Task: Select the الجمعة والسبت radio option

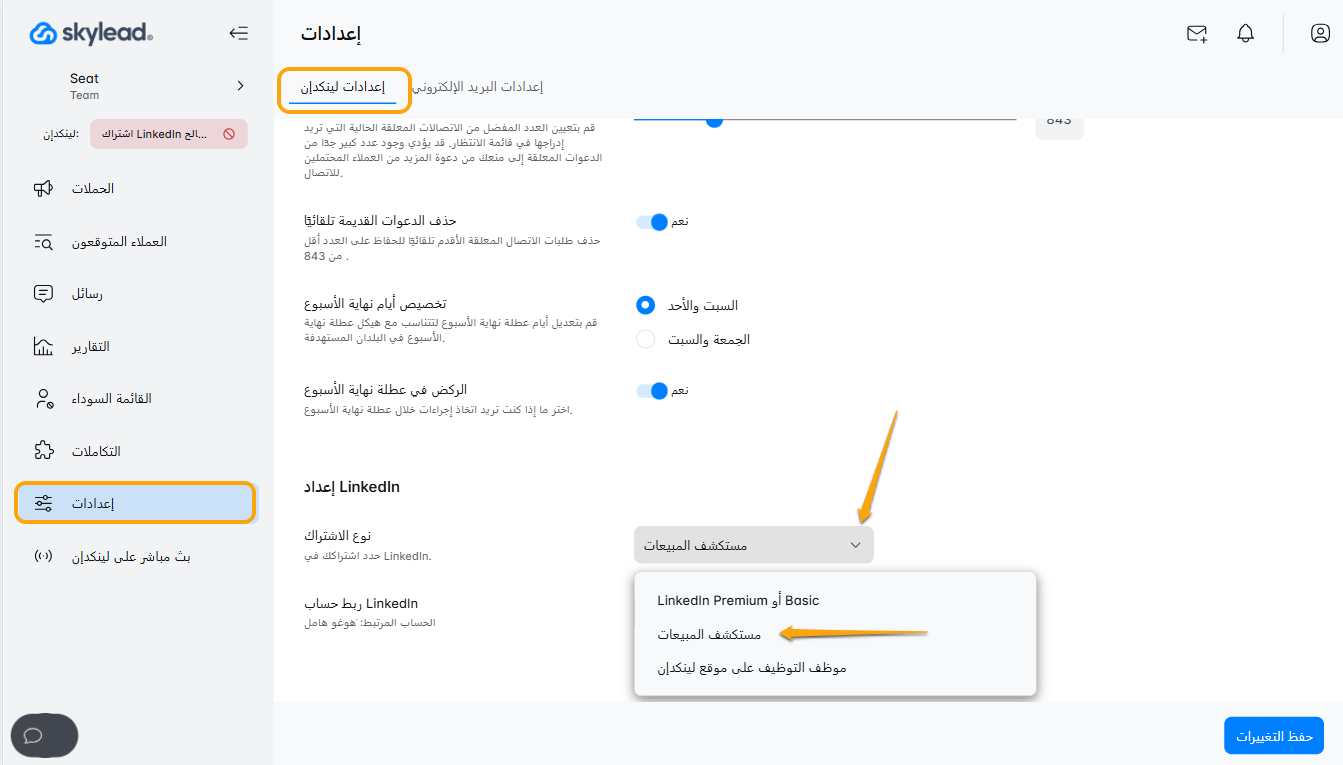Action: [646, 339]
